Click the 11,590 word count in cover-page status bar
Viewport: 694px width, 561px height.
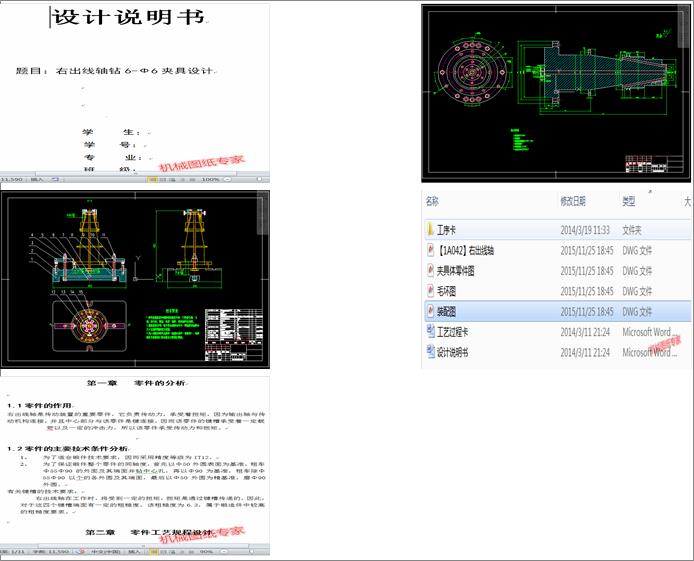[12, 179]
